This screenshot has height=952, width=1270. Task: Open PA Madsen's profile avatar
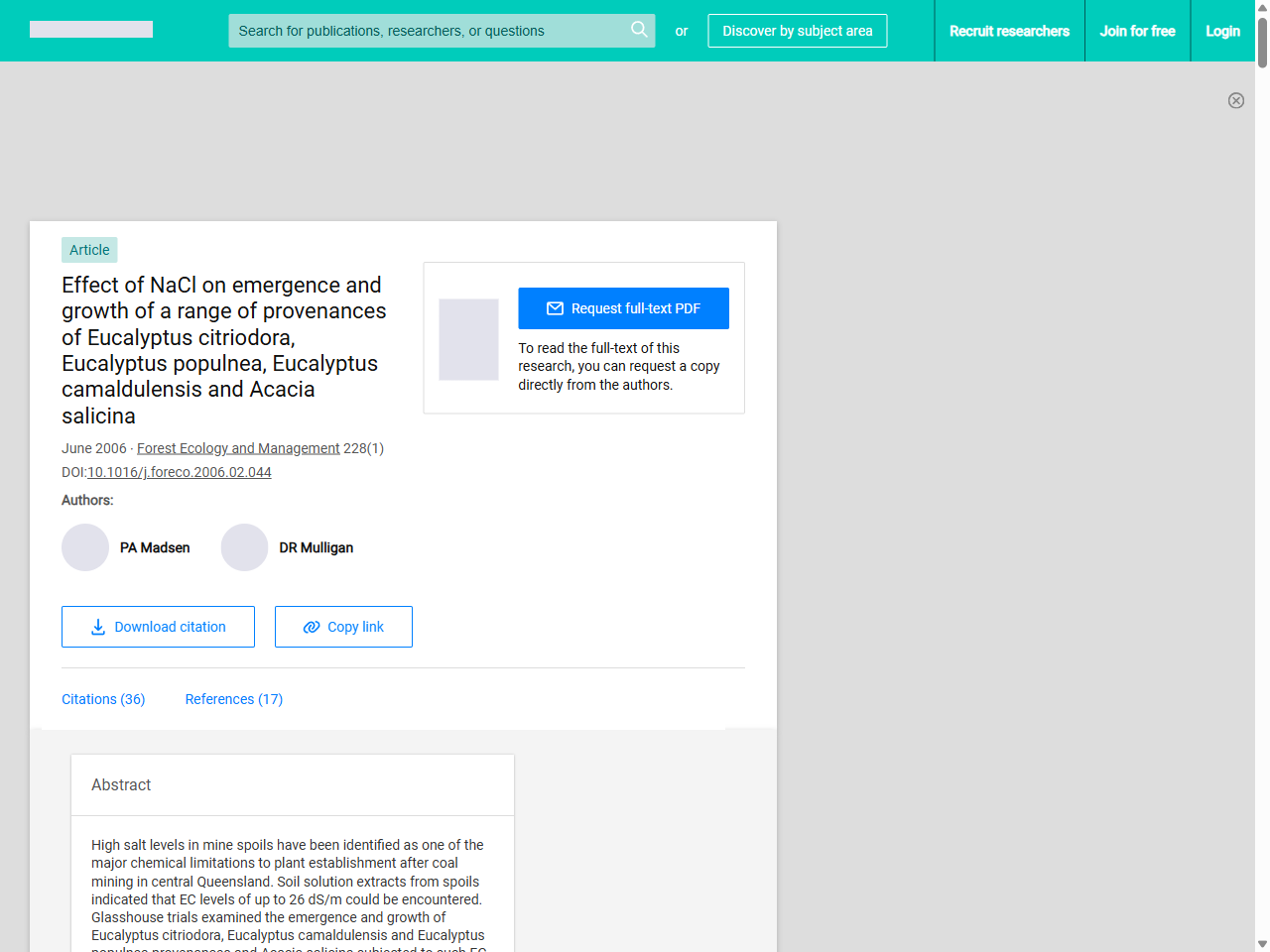(x=85, y=547)
